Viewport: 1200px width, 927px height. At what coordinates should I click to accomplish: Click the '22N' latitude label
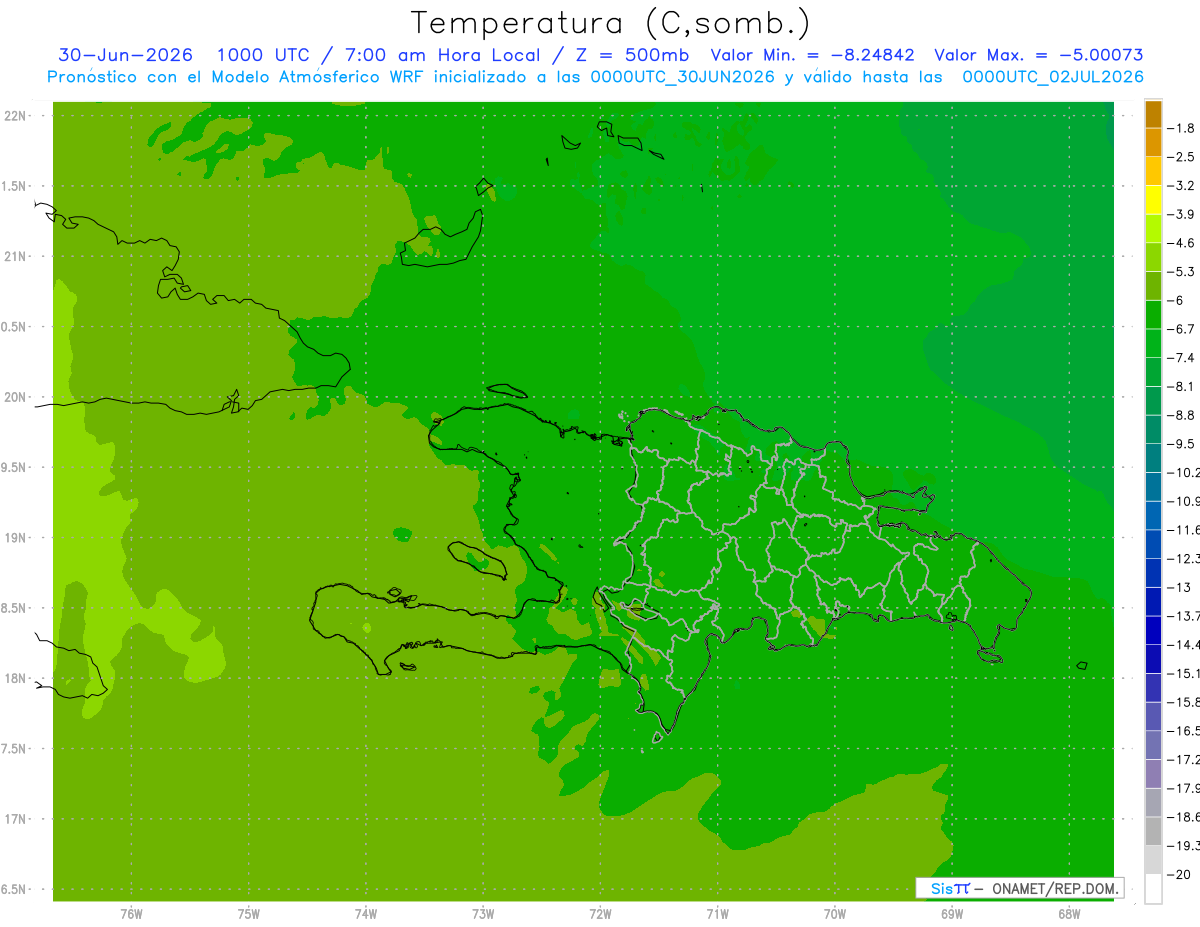(x=16, y=116)
